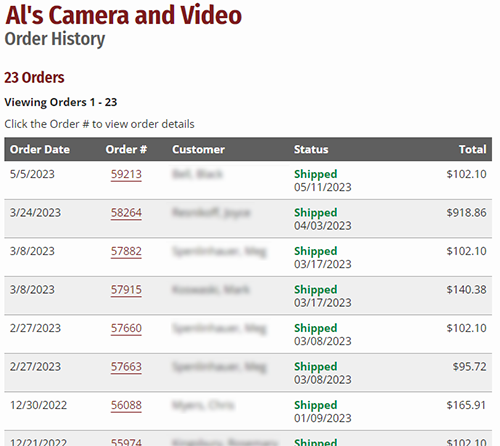Click the Status column header

(x=311, y=149)
